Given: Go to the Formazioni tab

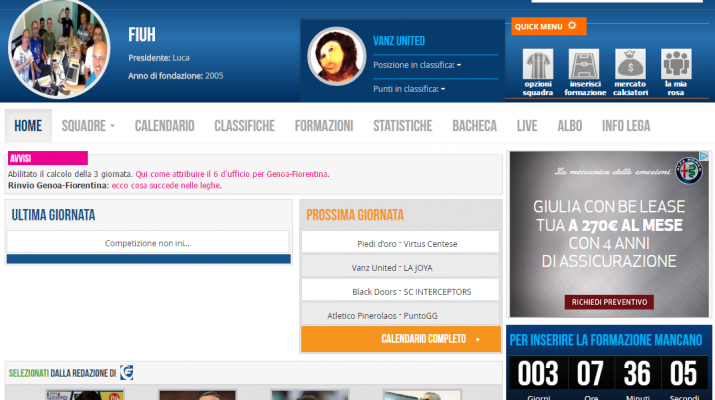Looking at the screenshot, I should click(x=323, y=126).
